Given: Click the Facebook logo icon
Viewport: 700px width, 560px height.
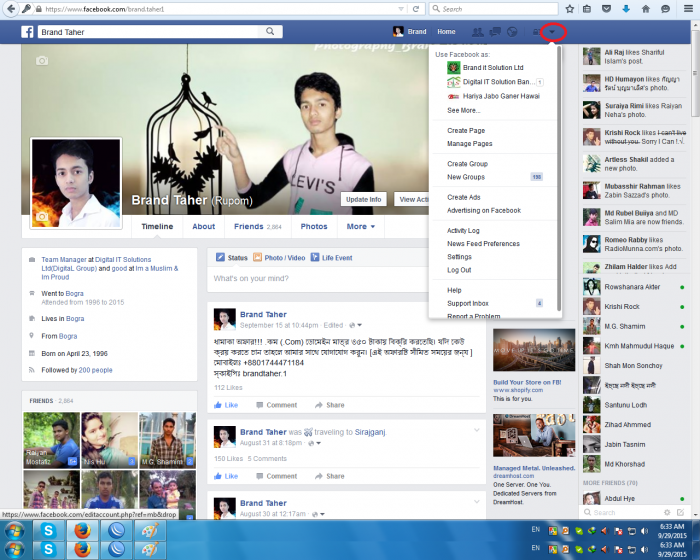Looking at the screenshot, I should [x=27, y=32].
